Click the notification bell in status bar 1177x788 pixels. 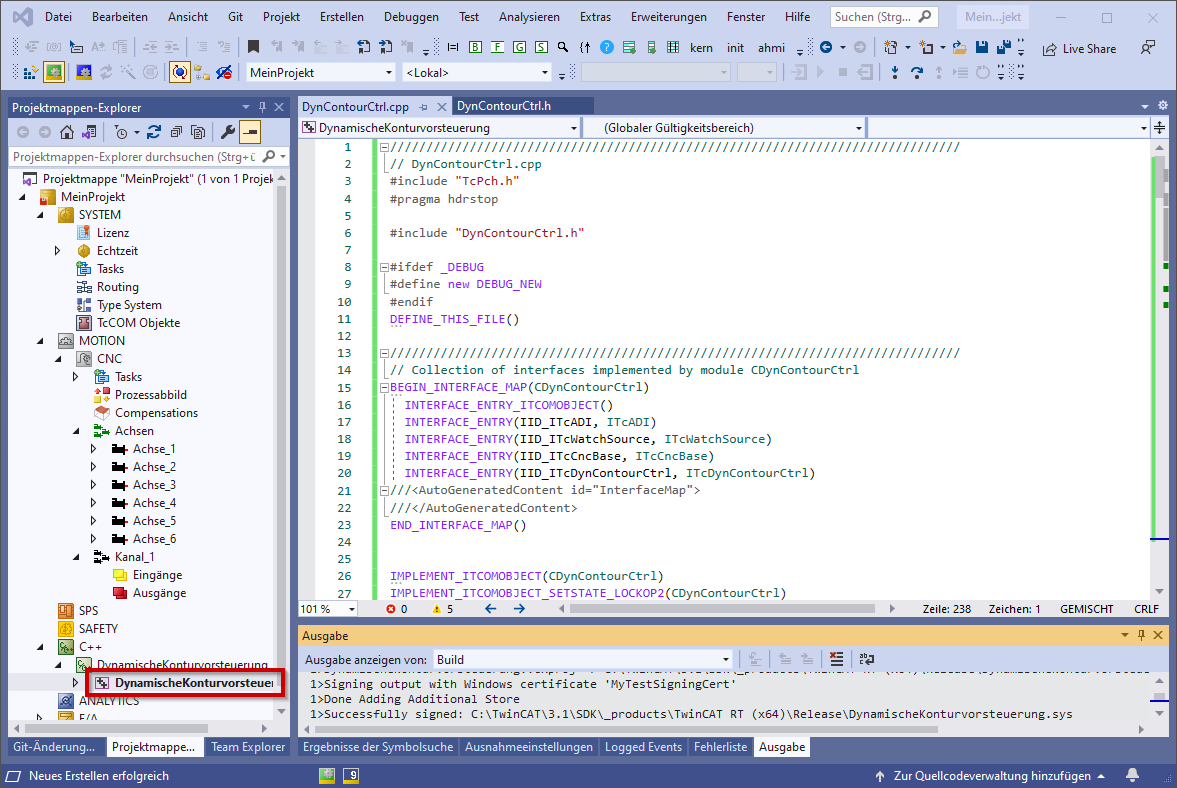tap(1133, 775)
